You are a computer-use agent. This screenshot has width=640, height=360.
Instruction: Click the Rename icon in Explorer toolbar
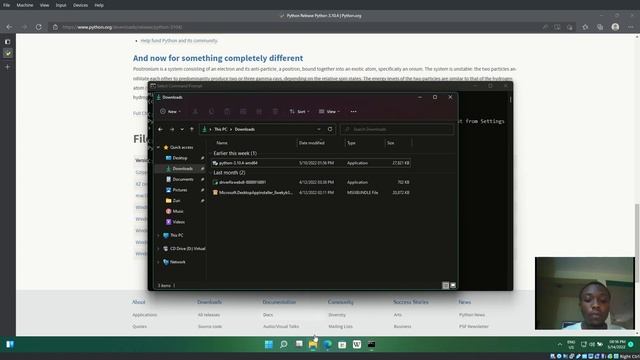pyautogui.click(x=243, y=111)
